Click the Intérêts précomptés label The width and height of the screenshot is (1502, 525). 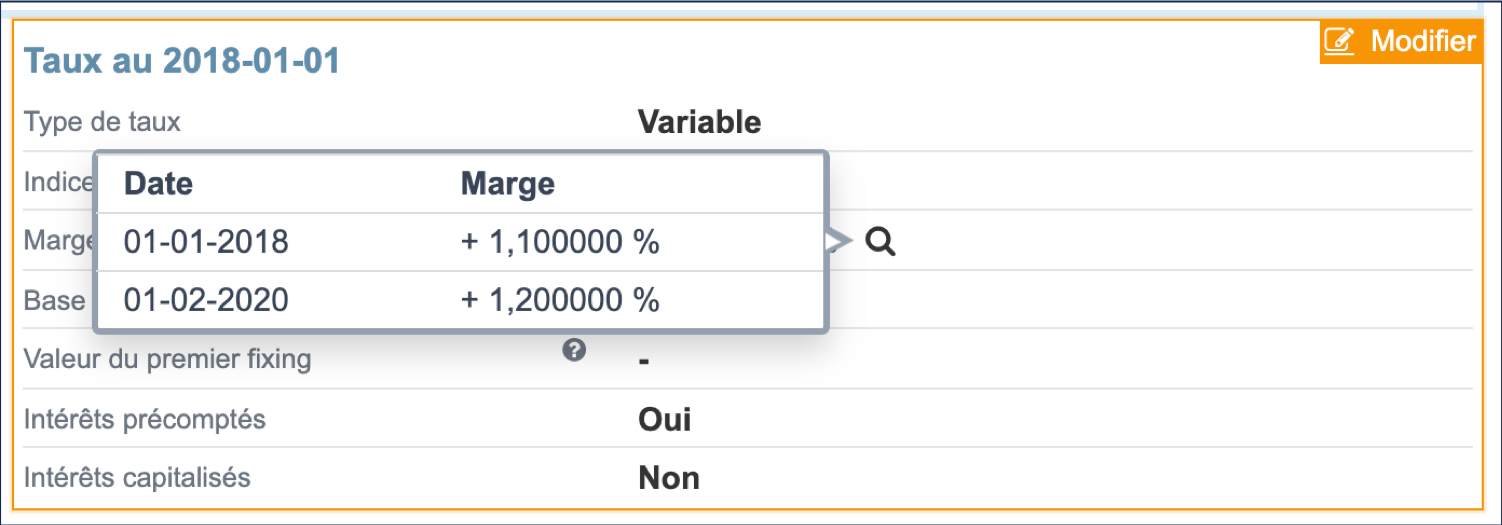tap(145, 418)
